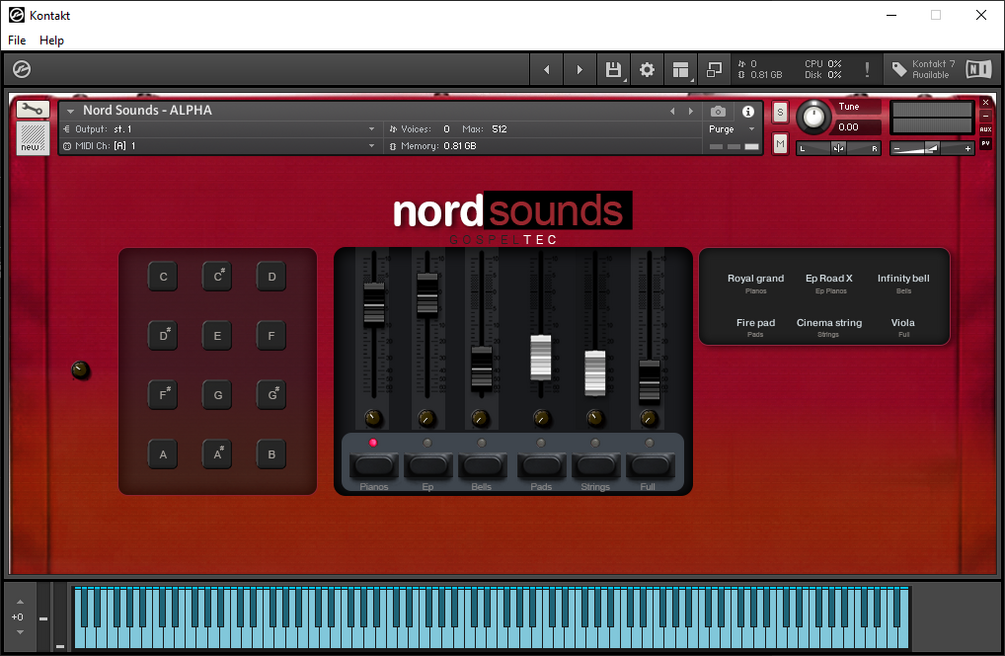1005x656 pixels.
Task: Load the next instrument with the right arrow
Action: [x=579, y=69]
